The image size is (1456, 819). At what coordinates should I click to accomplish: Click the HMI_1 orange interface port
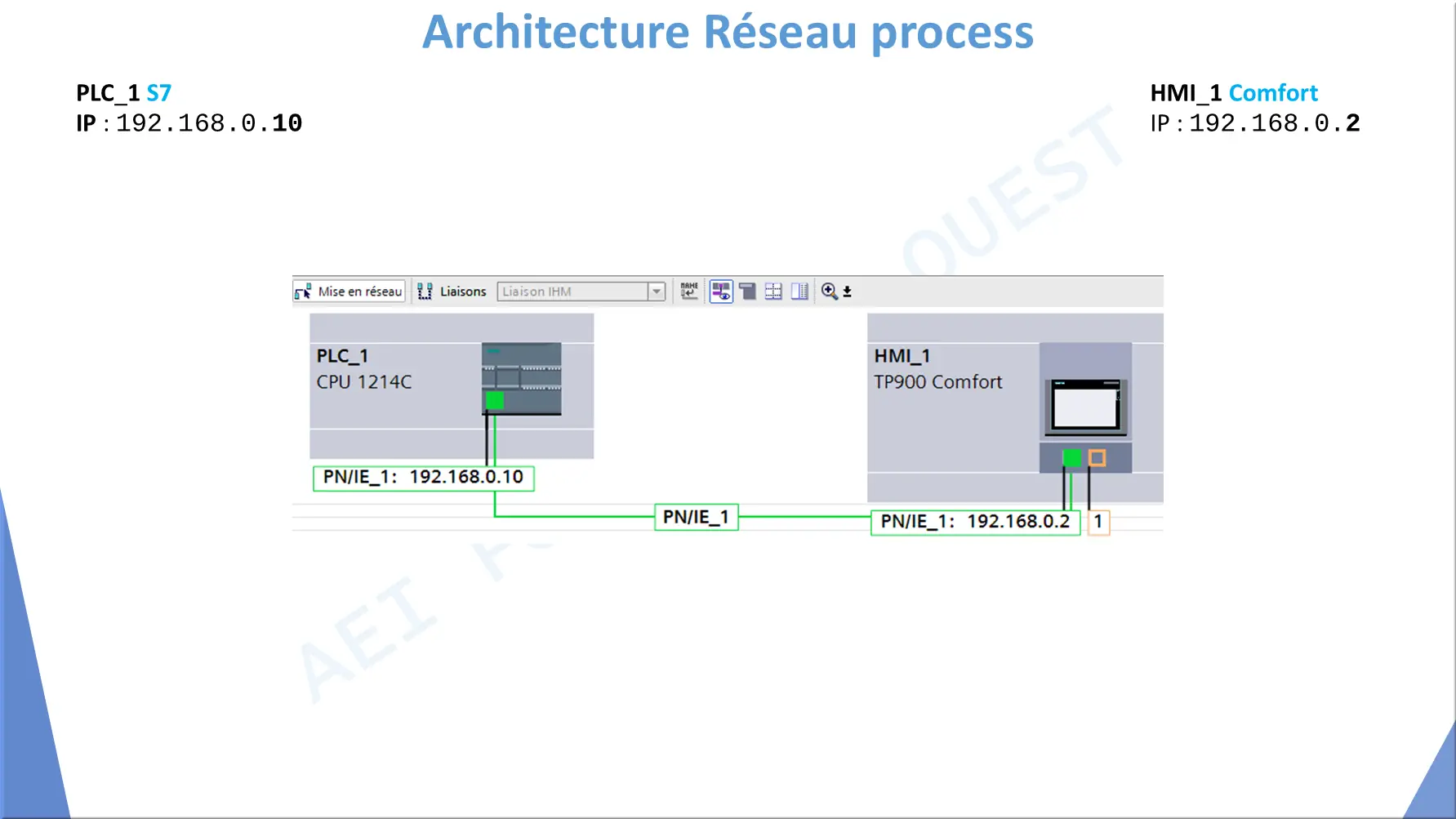(1097, 458)
